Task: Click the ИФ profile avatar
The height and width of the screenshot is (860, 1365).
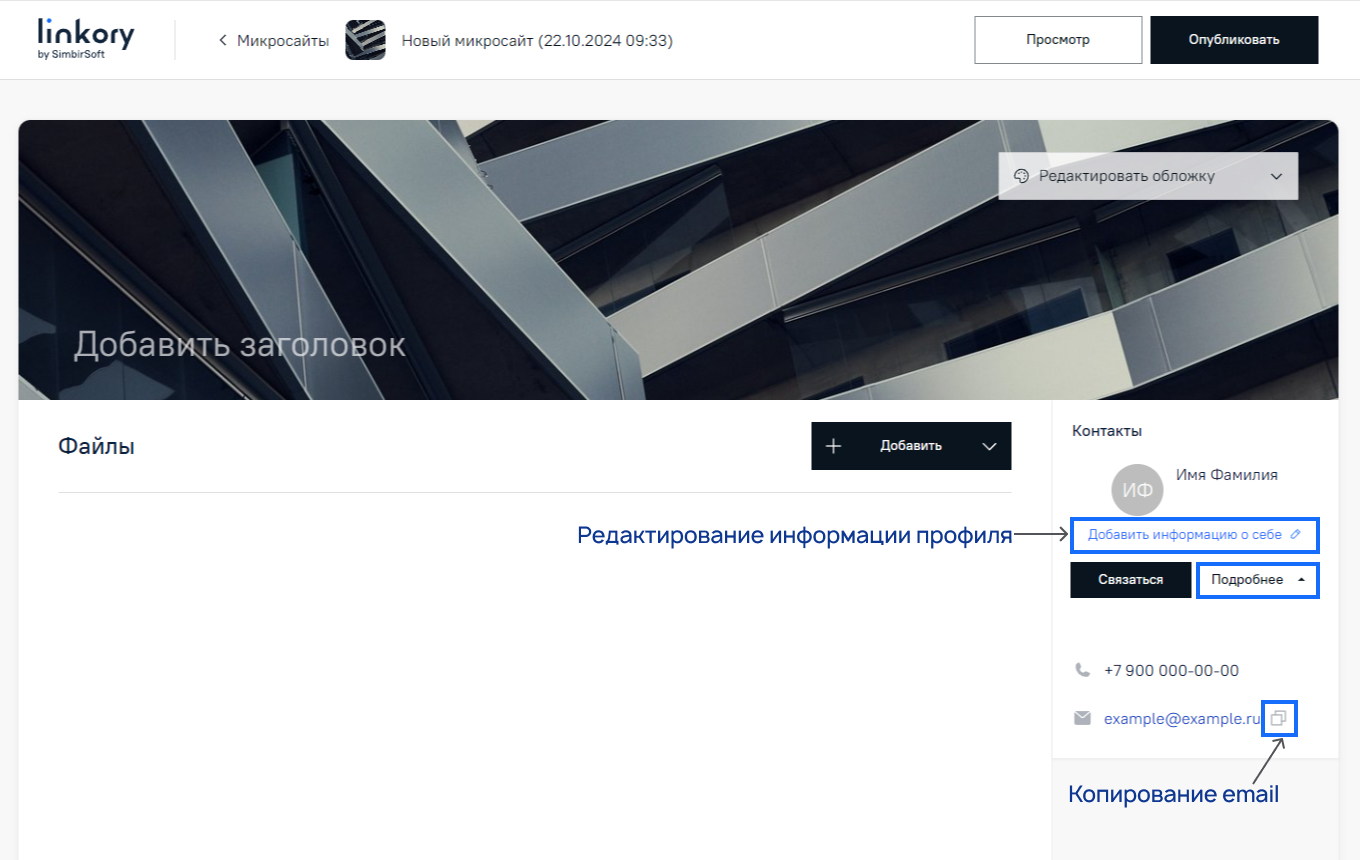Action: [x=1138, y=490]
